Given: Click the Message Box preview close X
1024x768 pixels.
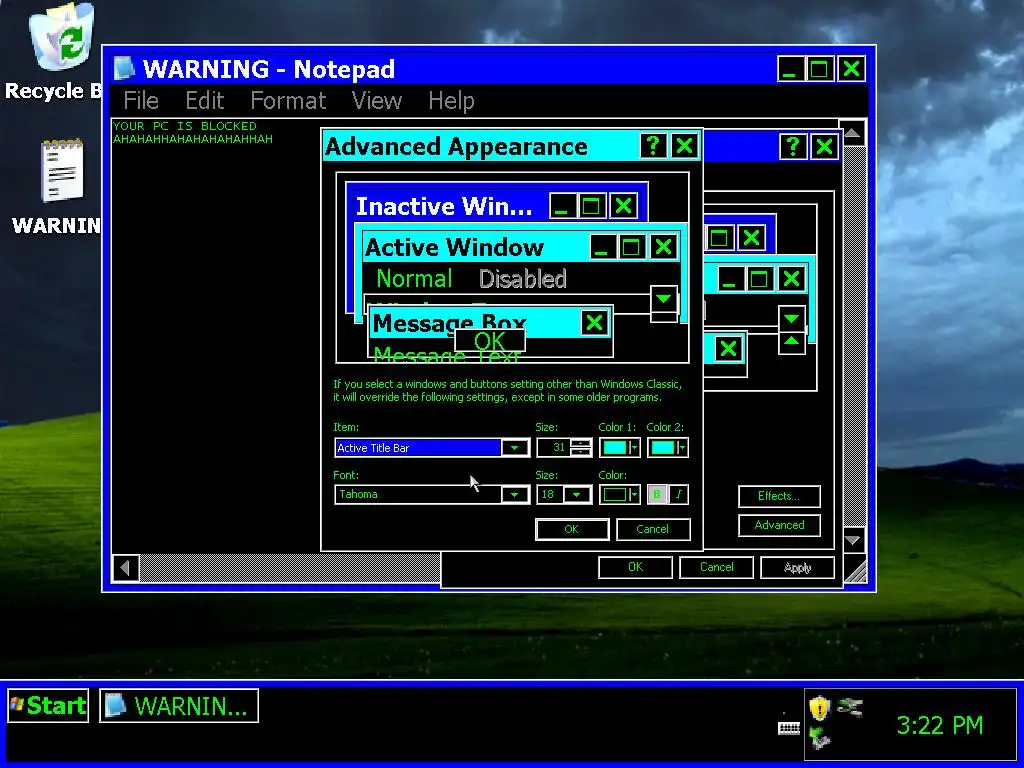Looking at the screenshot, I should click(x=594, y=323).
